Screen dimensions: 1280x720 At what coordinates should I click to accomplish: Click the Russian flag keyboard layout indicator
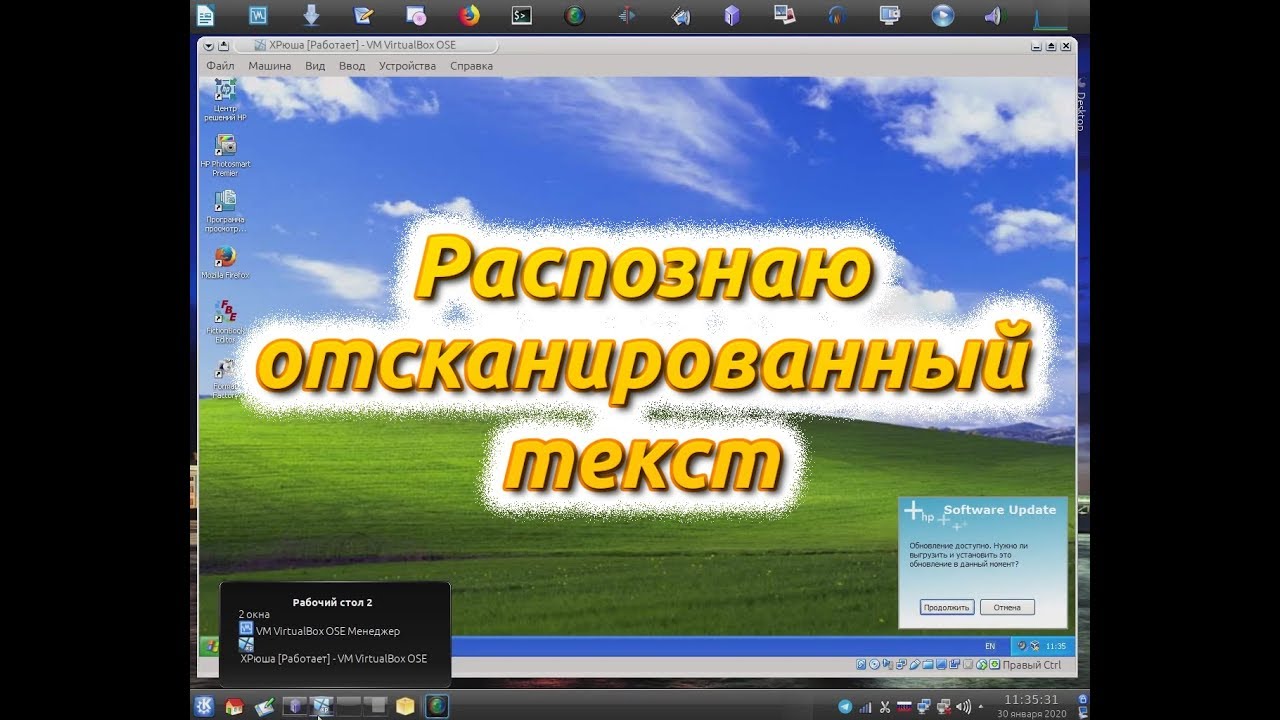point(904,706)
